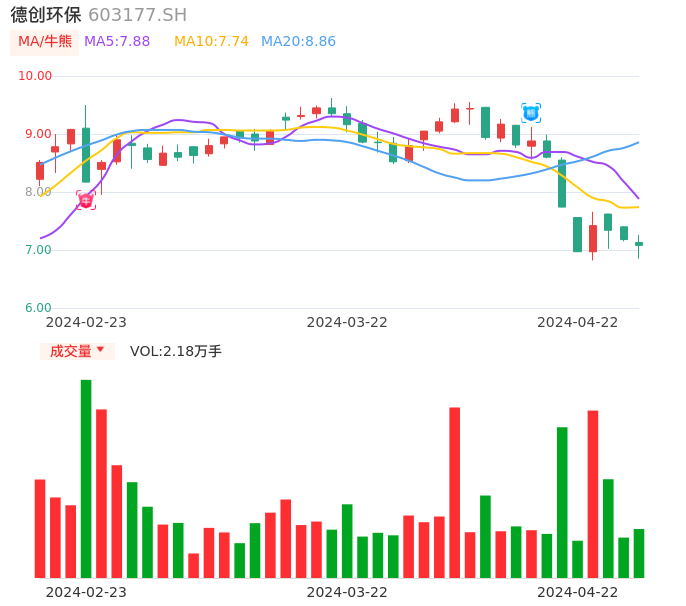686x606 pixels.
Task: Toggle the MA5:7.88 line legend
Action: click(x=117, y=41)
